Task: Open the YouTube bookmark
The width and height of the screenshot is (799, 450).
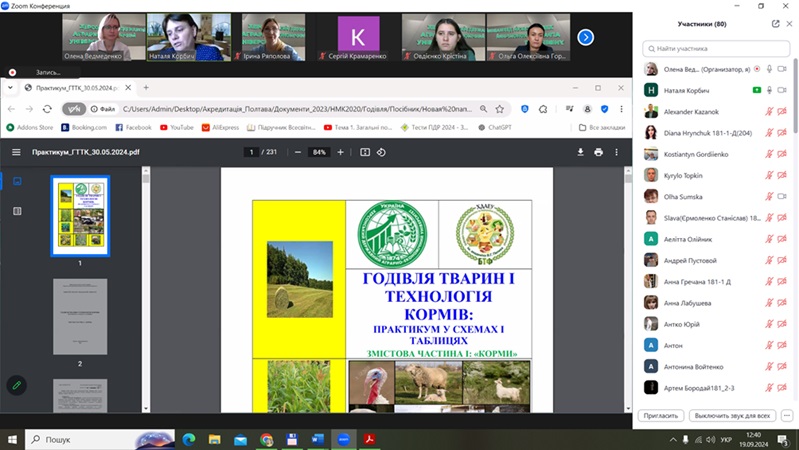Action: click(x=177, y=127)
